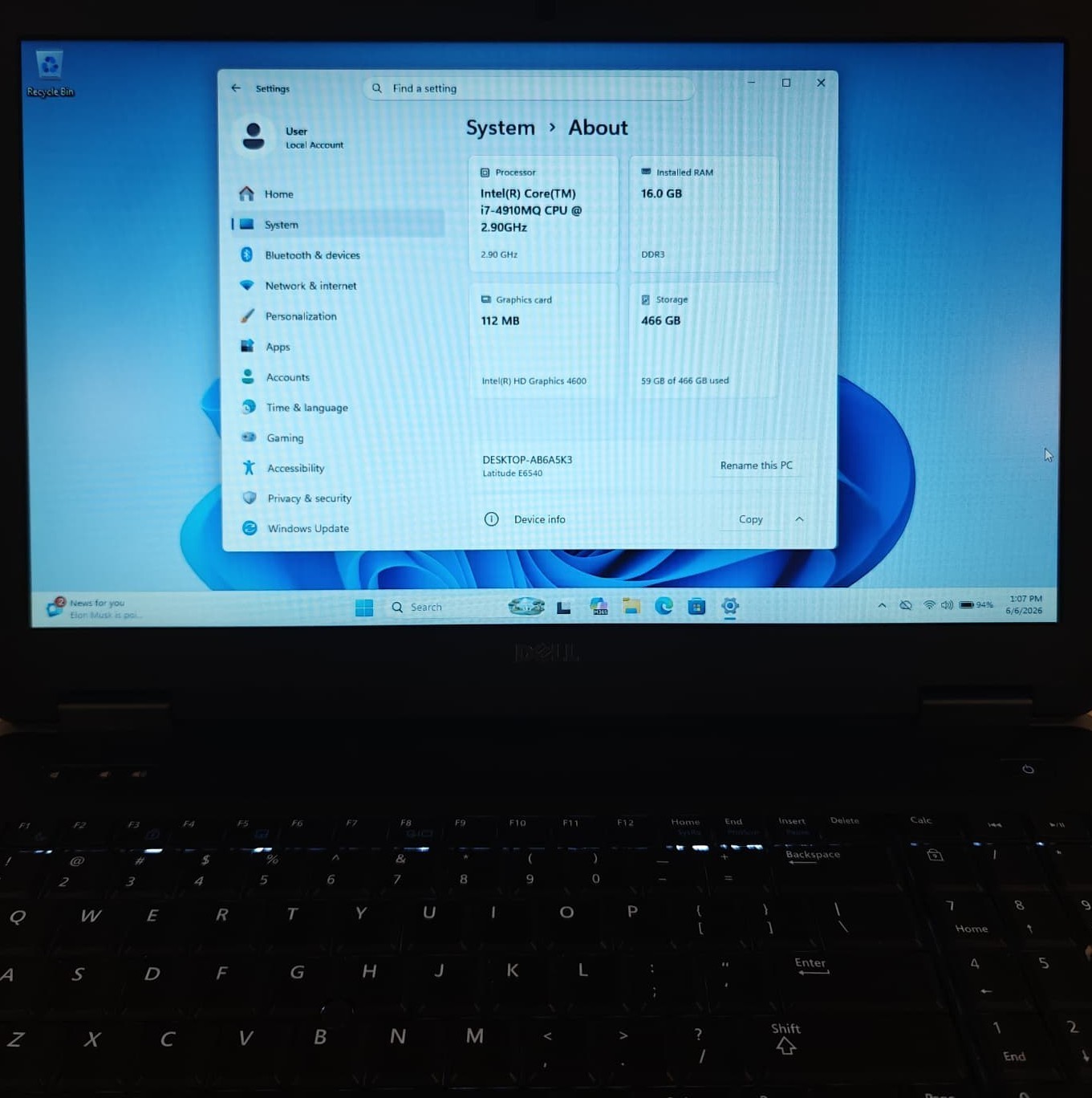Click the Accessibility person icon
Viewport: 1092px width, 1098px height.
(x=249, y=467)
